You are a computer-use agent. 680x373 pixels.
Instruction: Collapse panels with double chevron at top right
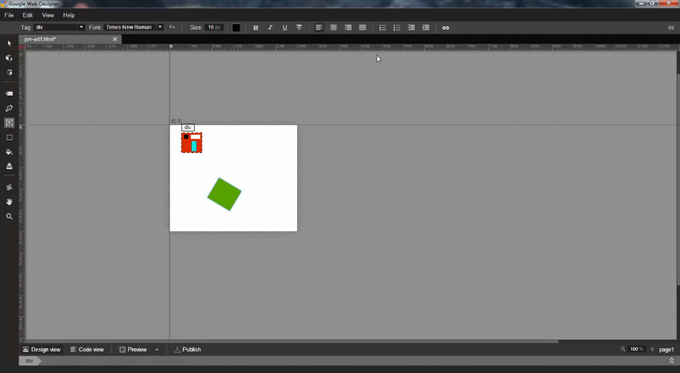(x=671, y=28)
